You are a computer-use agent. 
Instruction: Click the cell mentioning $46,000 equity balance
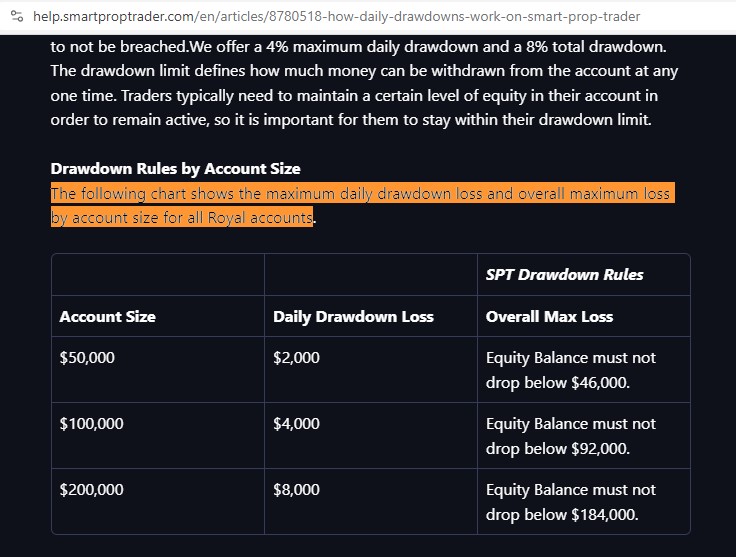pos(570,369)
